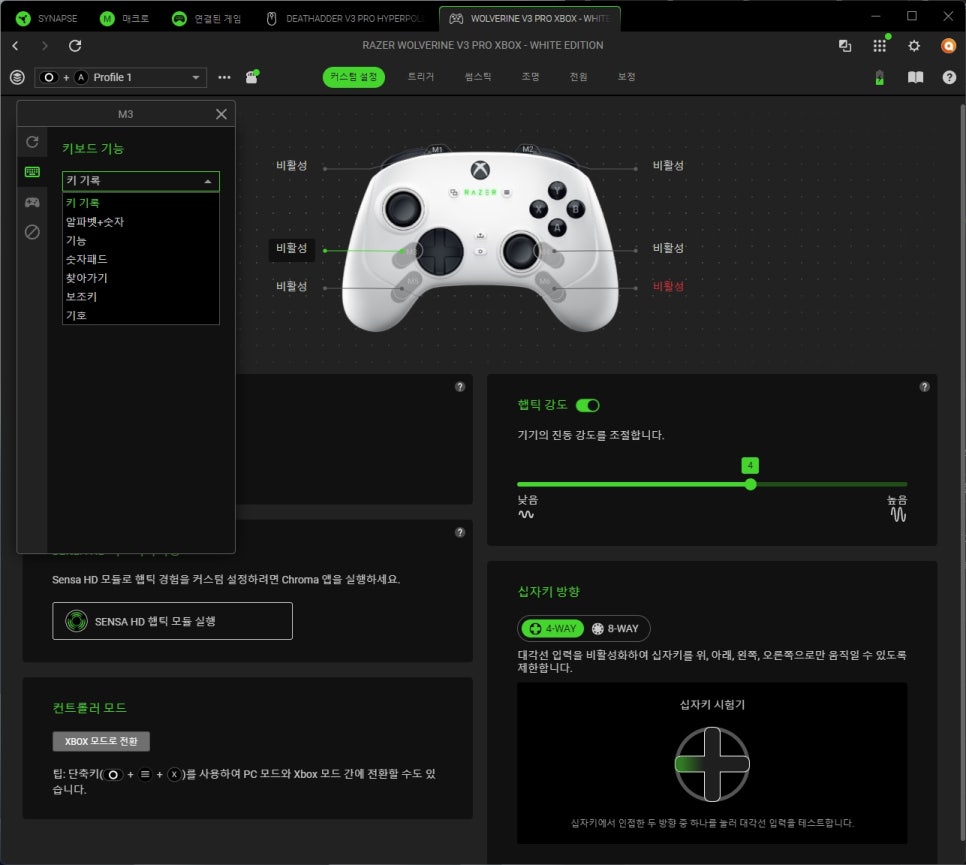Click the XBOX 모드로 전환 button
This screenshot has width=966, height=865.
point(101,741)
